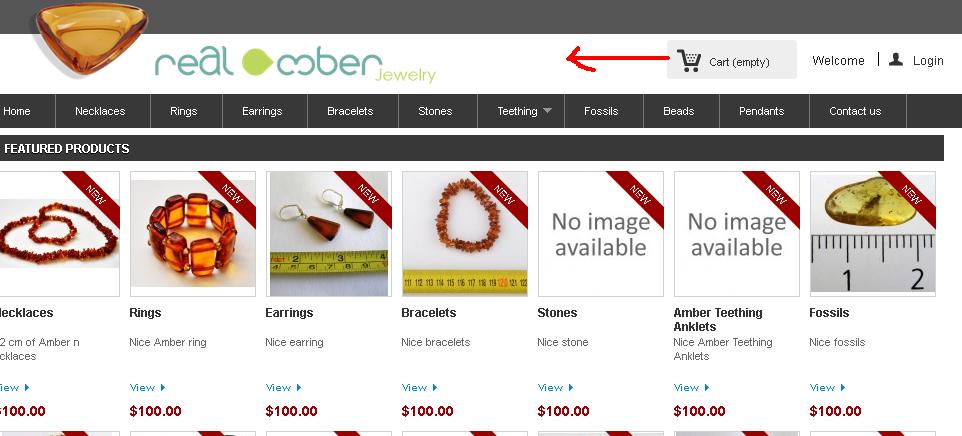Click the amber stone logo image
Image resolution: width=962 pixels, height=436 pixels.
point(90,38)
